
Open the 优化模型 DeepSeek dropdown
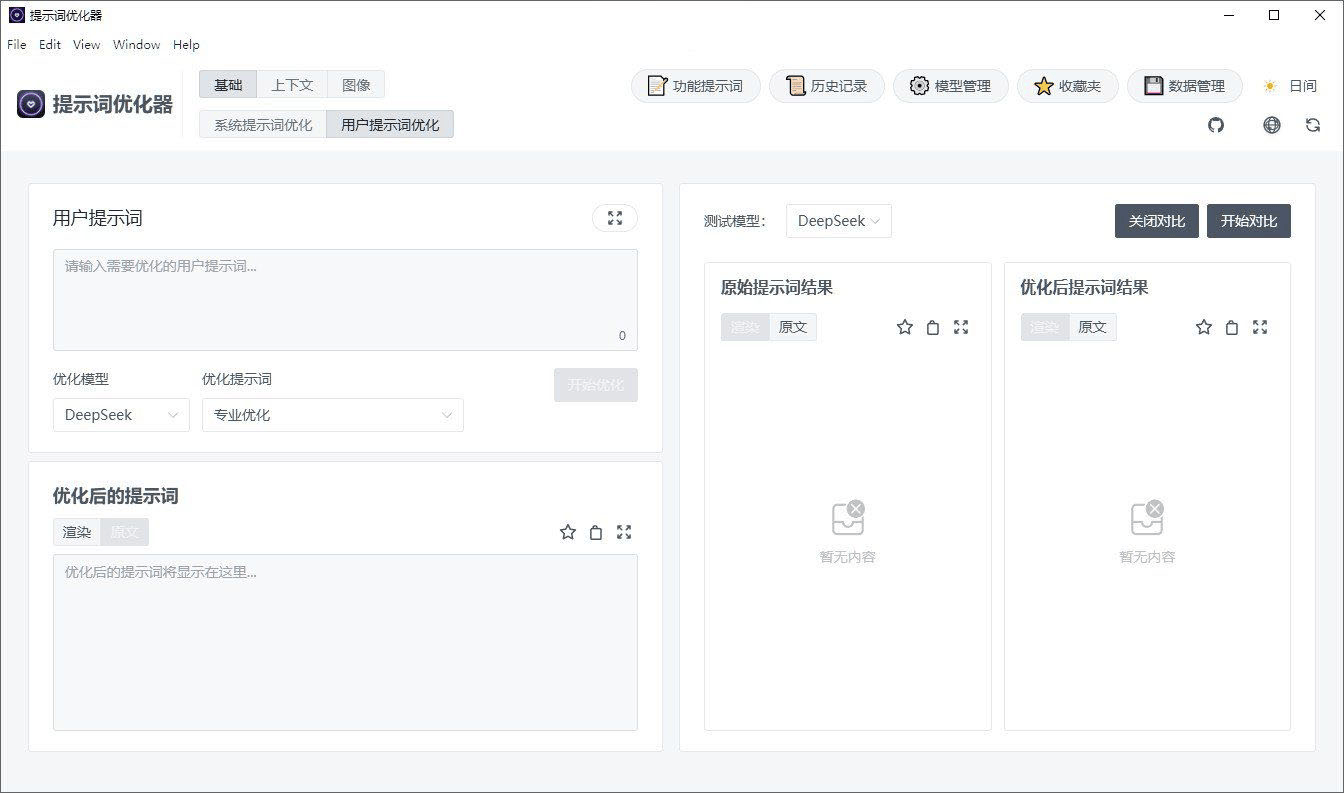(121, 415)
